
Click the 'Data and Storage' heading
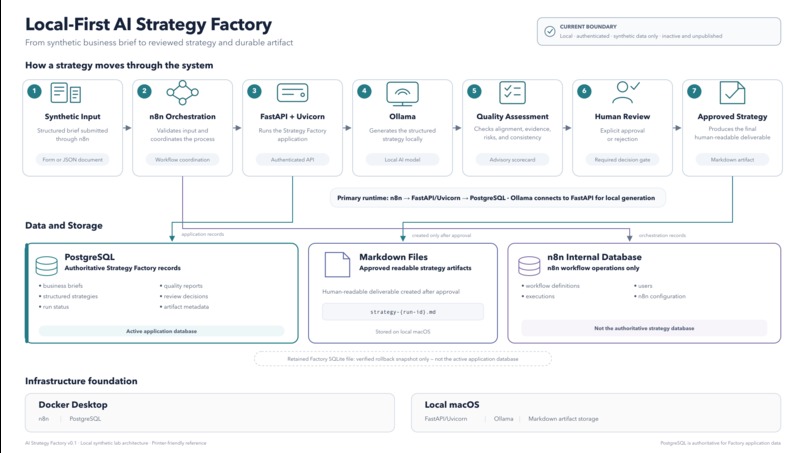click(64, 226)
